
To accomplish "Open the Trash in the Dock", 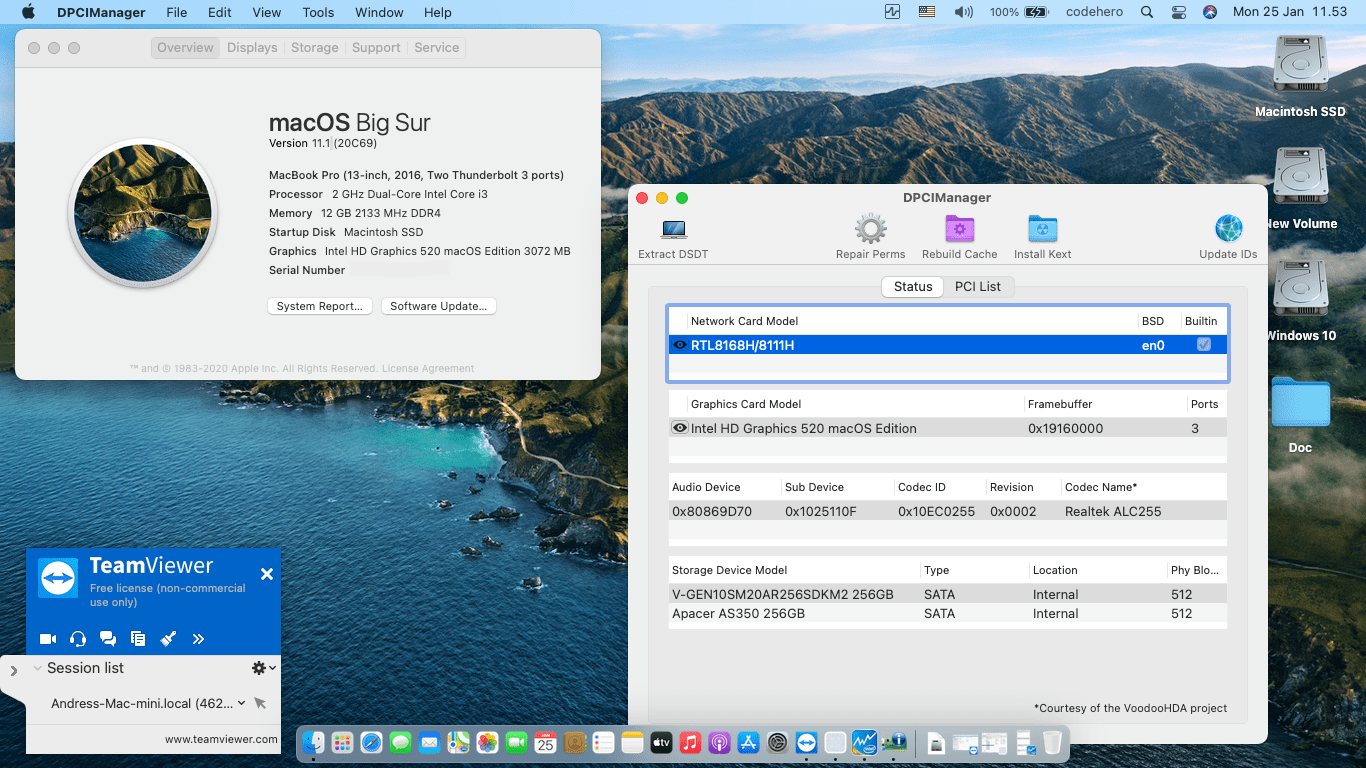I will pyautogui.click(x=1052, y=742).
